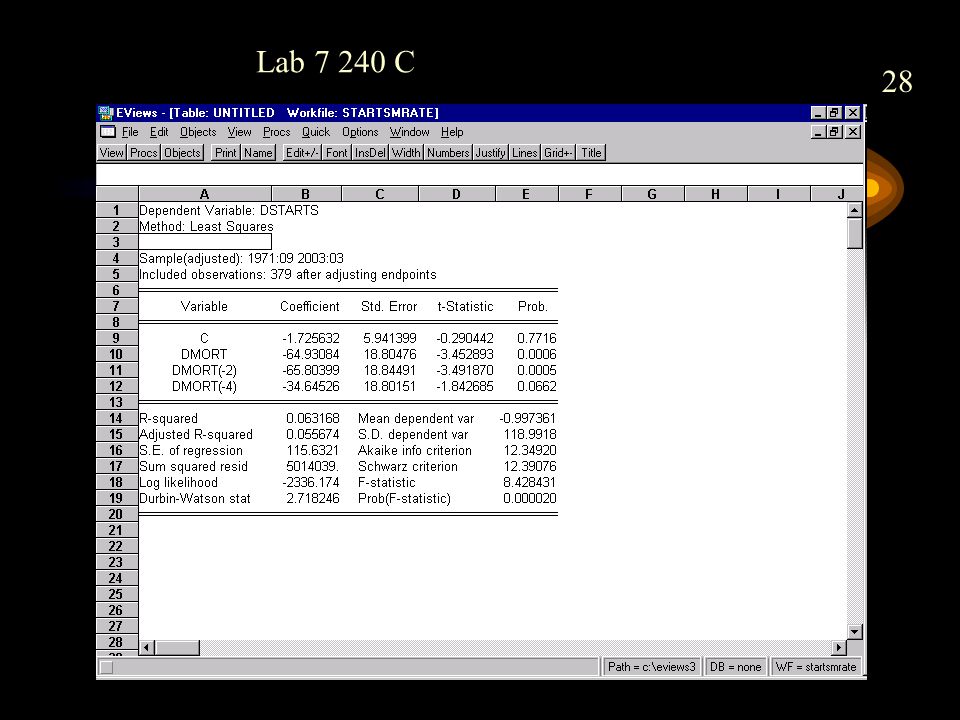This screenshot has height=720, width=960.
Task: Open the Help menu
Action: pos(452,132)
